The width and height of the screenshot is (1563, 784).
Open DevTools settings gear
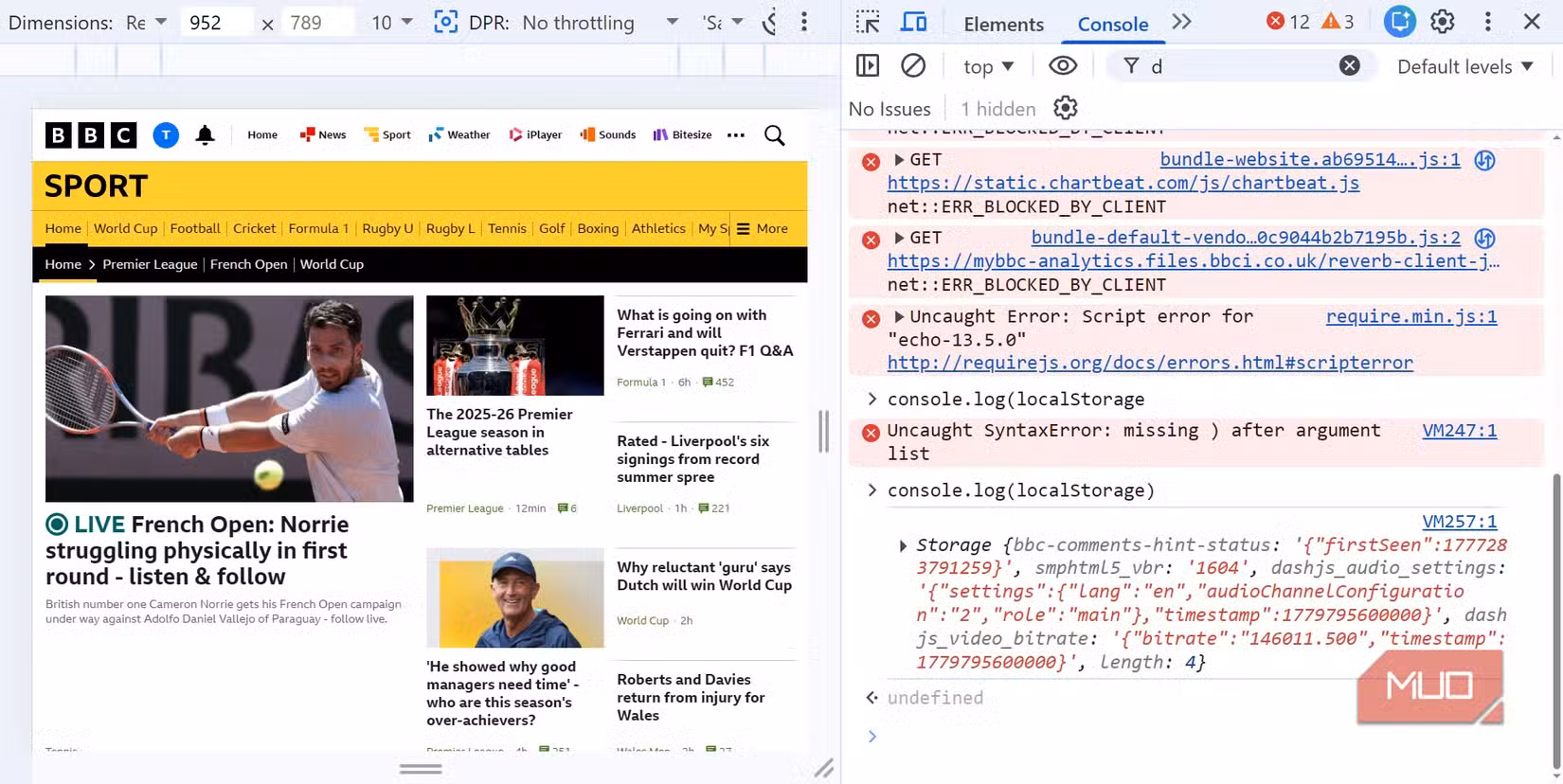point(1443,22)
